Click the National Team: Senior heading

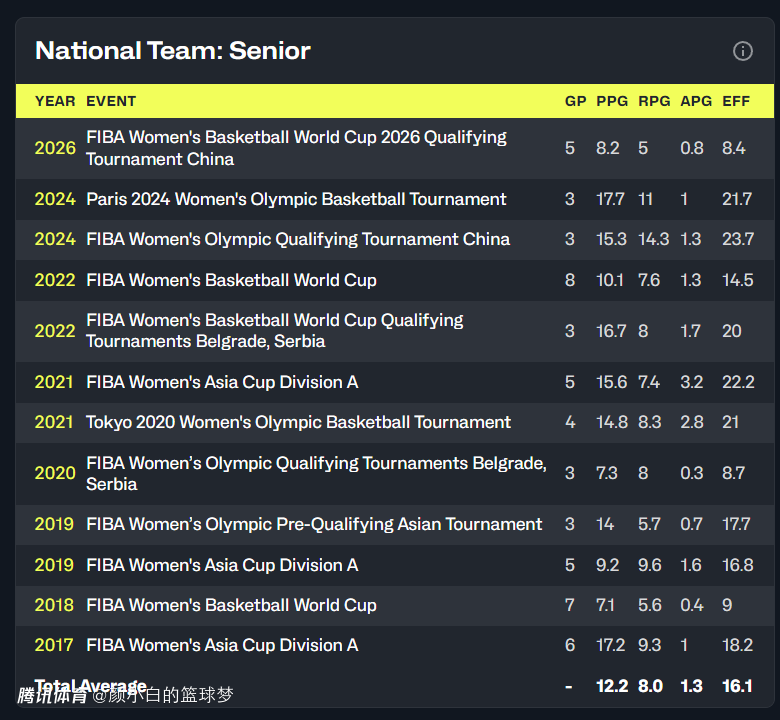173,50
